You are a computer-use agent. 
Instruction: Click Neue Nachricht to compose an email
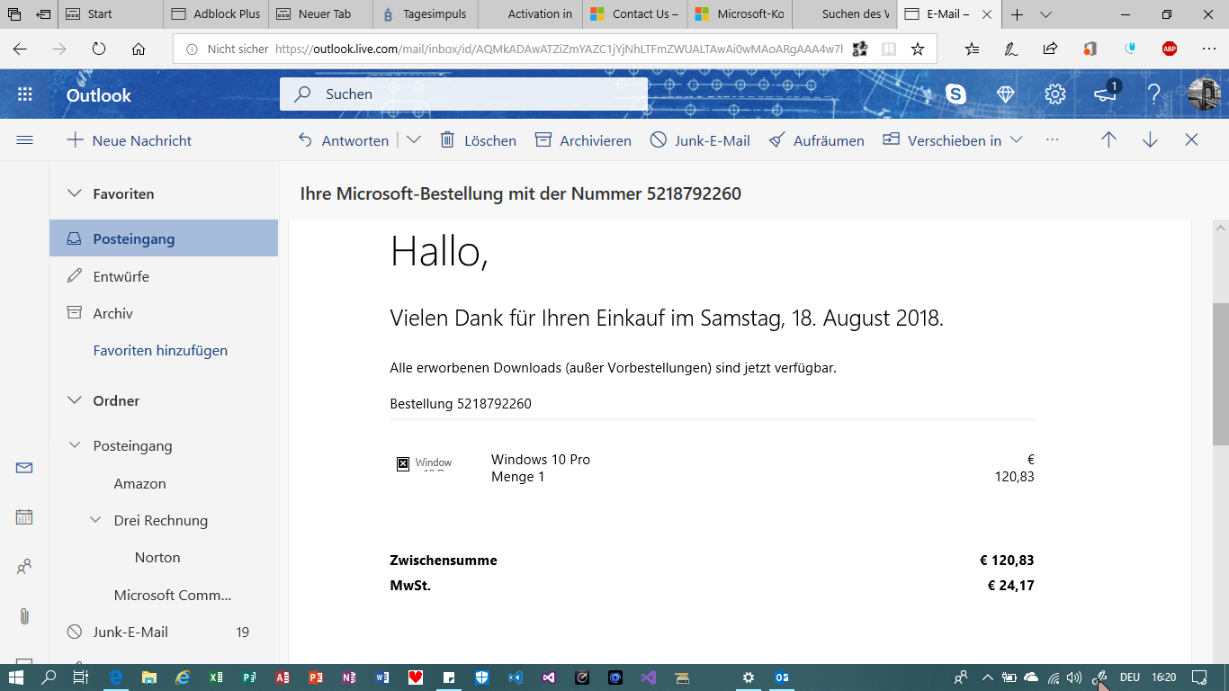point(129,140)
